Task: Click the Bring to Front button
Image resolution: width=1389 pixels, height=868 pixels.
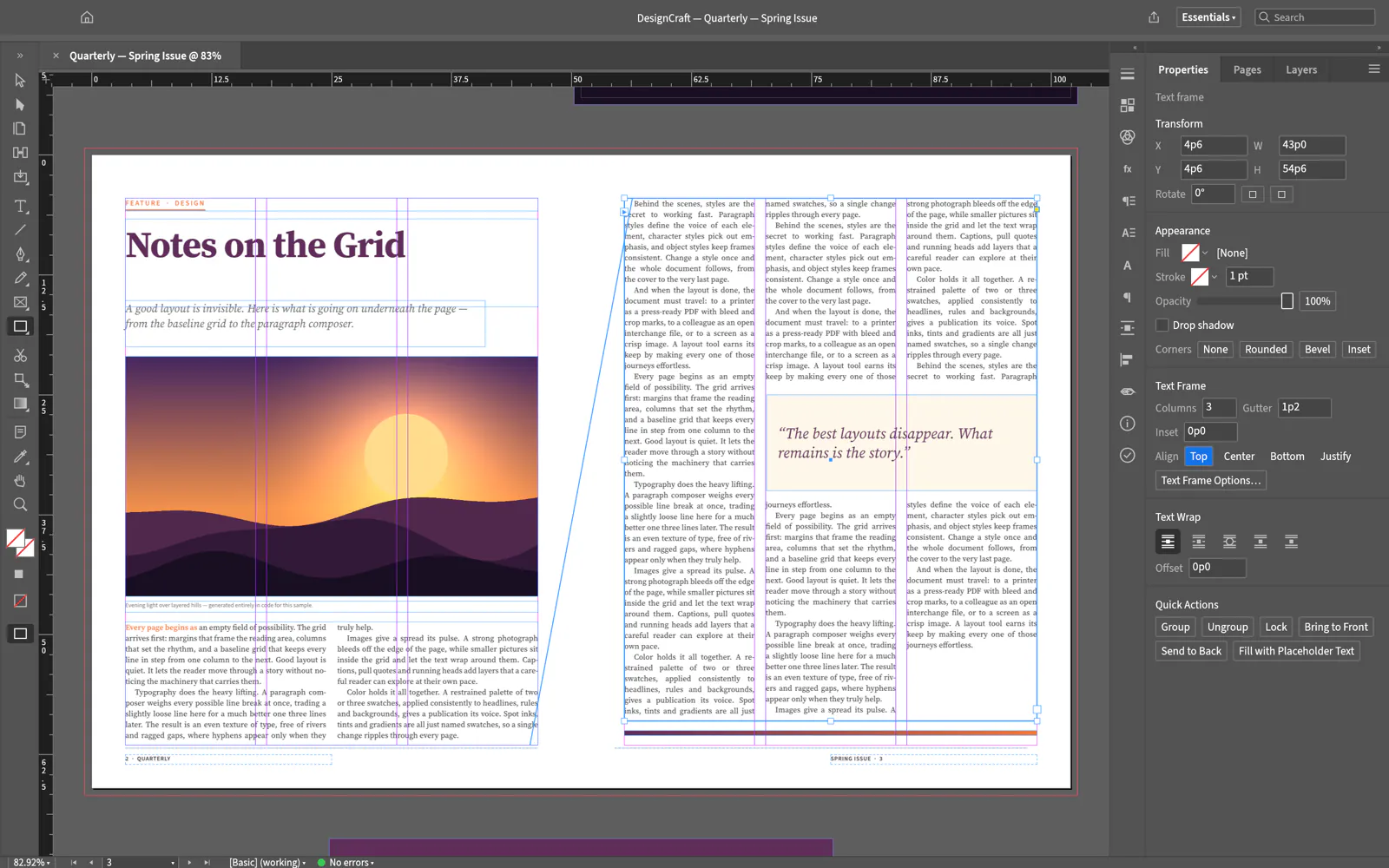Action: pyautogui.click(x=1336, y=627)
